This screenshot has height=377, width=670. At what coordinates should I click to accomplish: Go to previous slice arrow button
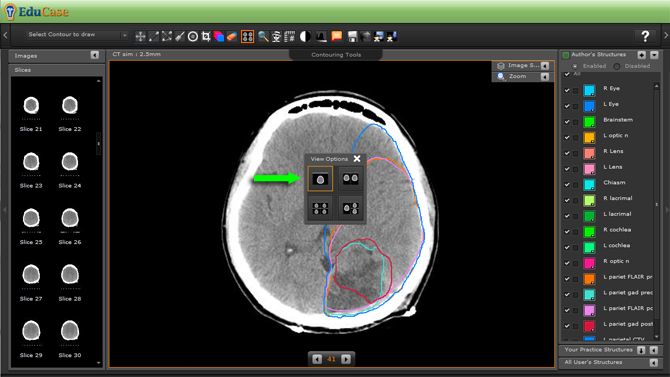click(317, 359)
